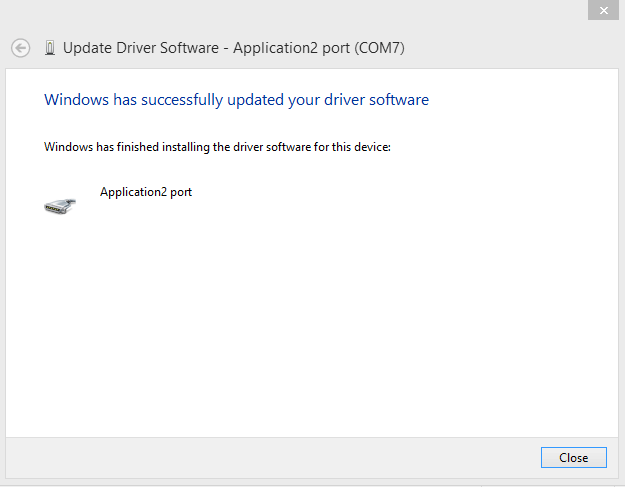Click the small device icon beside the title
This screenshot has width=625, height=487.
(x=50, y=48)
